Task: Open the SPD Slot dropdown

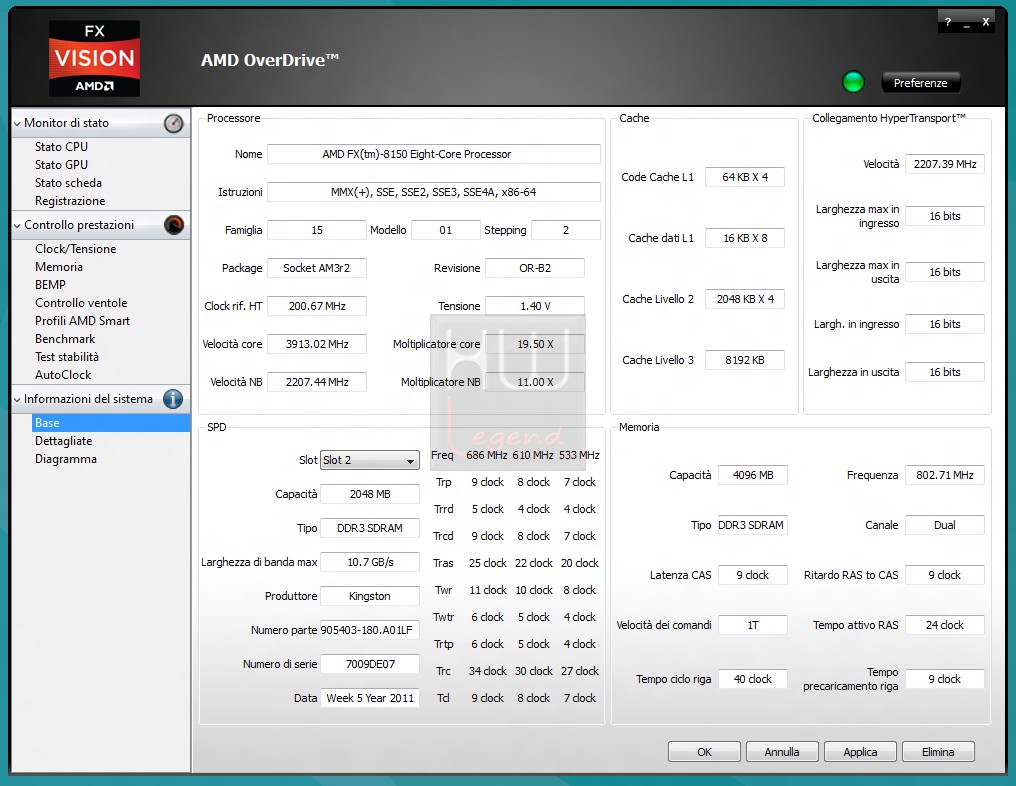Action: tap(370, 460)
